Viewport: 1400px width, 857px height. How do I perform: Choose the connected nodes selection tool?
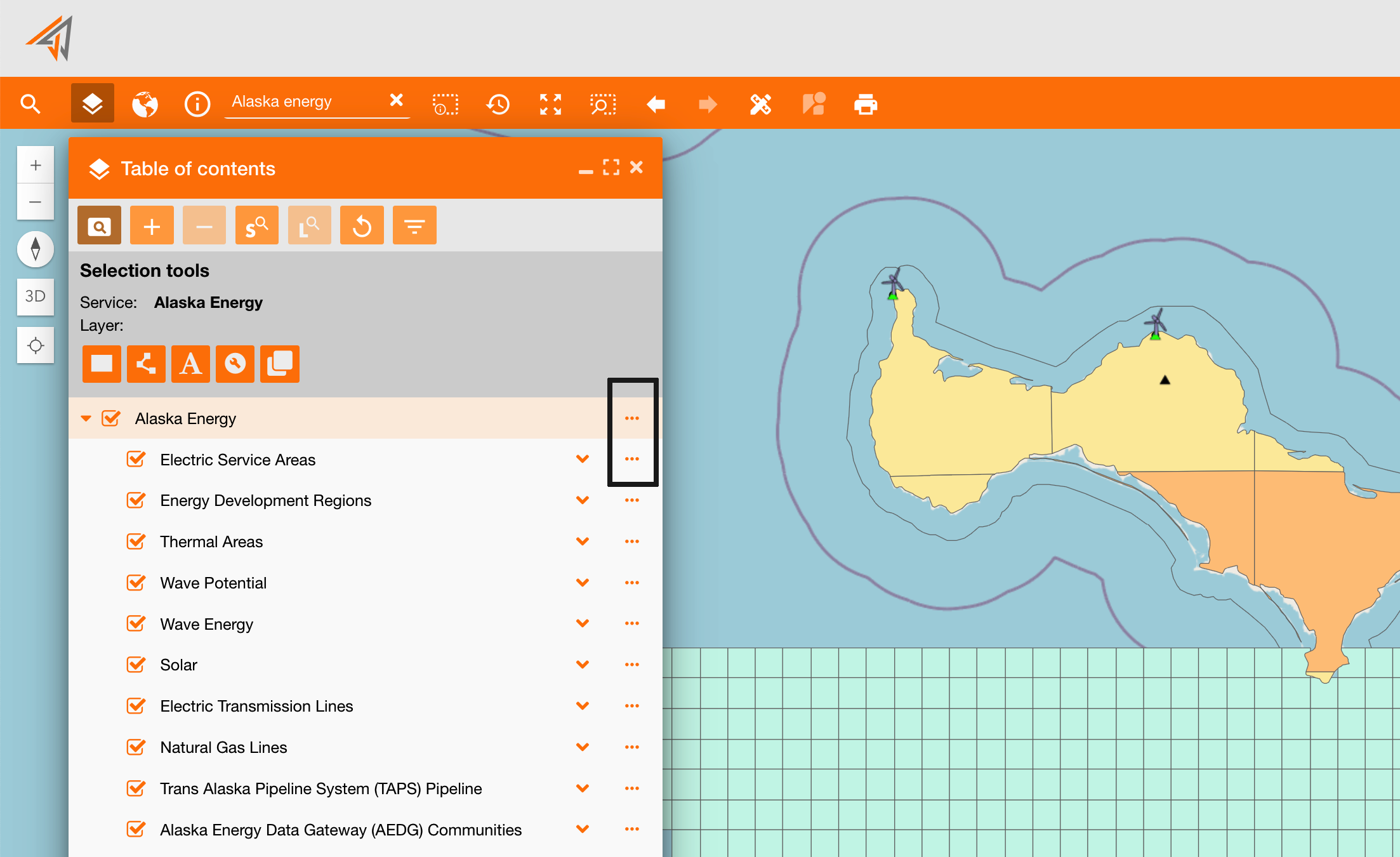point(146,364)
